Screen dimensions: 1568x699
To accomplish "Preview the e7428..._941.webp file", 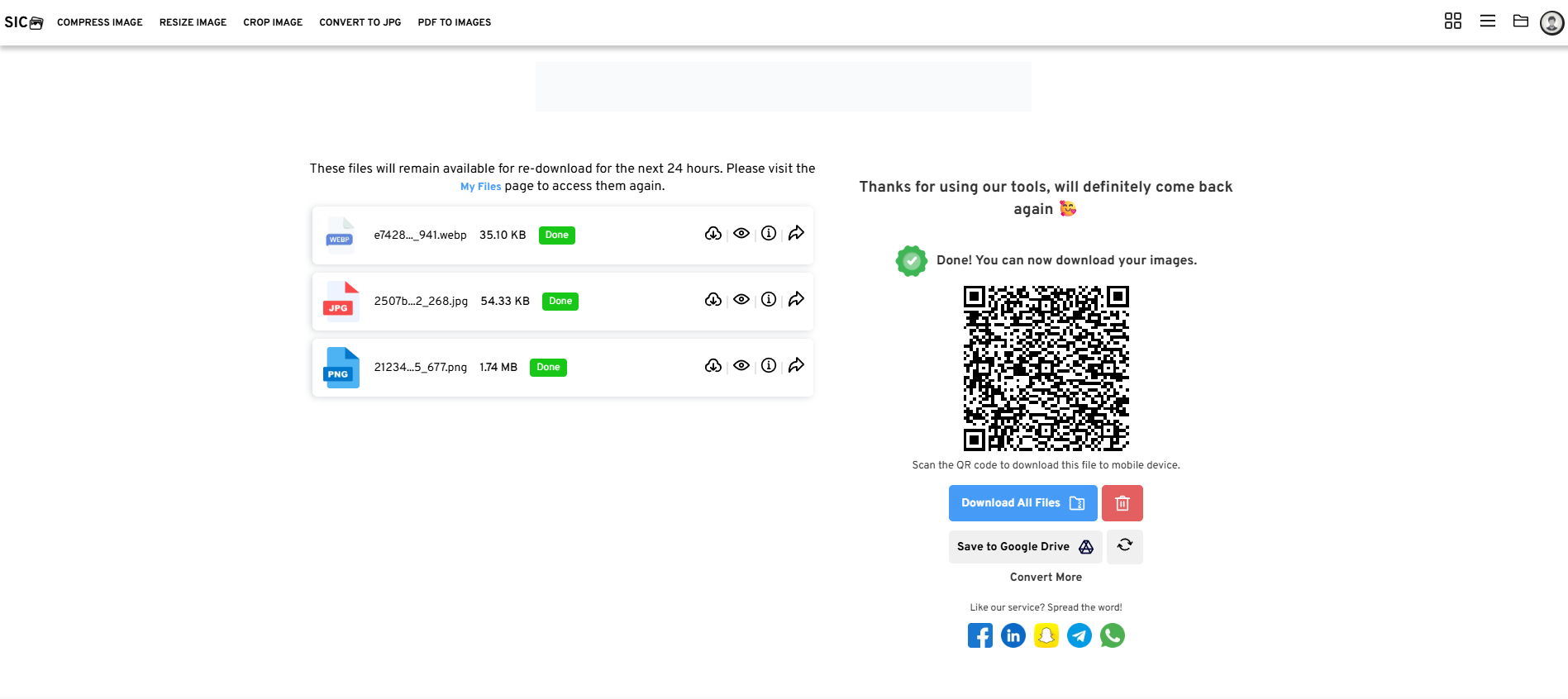I will (x=741, y=234).
